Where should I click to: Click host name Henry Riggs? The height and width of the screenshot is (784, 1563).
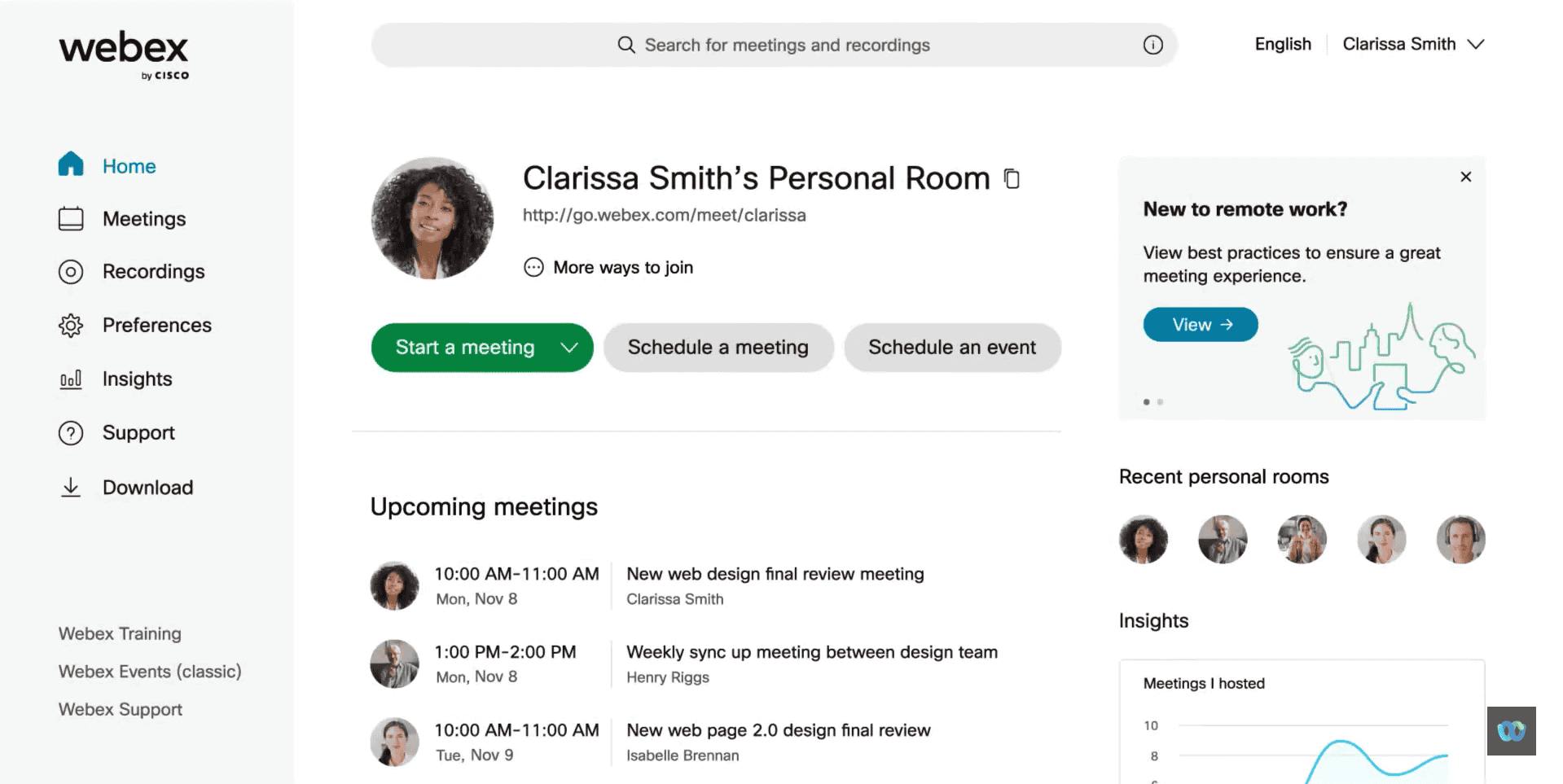coord(668,677)
